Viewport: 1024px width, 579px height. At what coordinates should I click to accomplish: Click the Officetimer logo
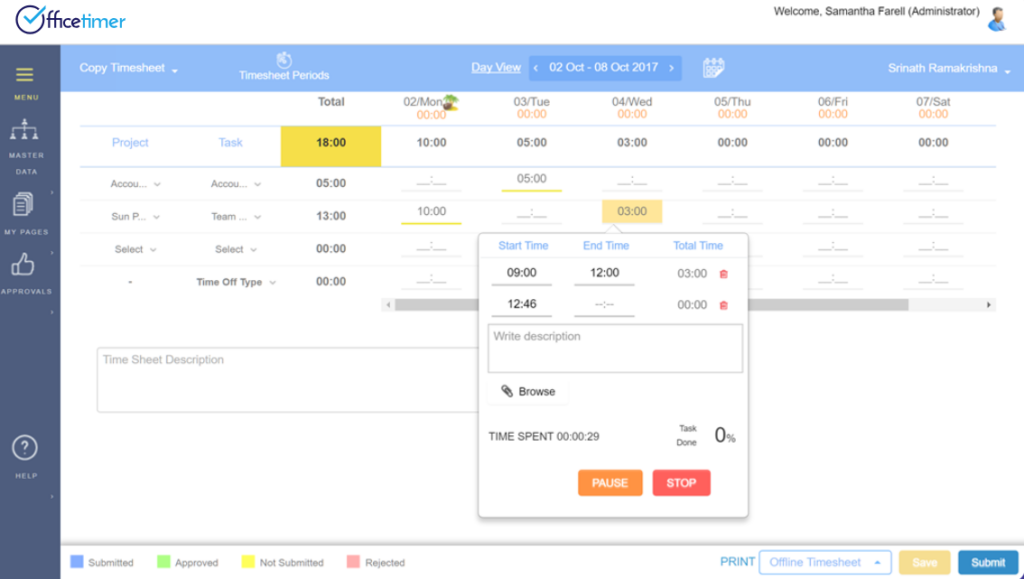71,20
